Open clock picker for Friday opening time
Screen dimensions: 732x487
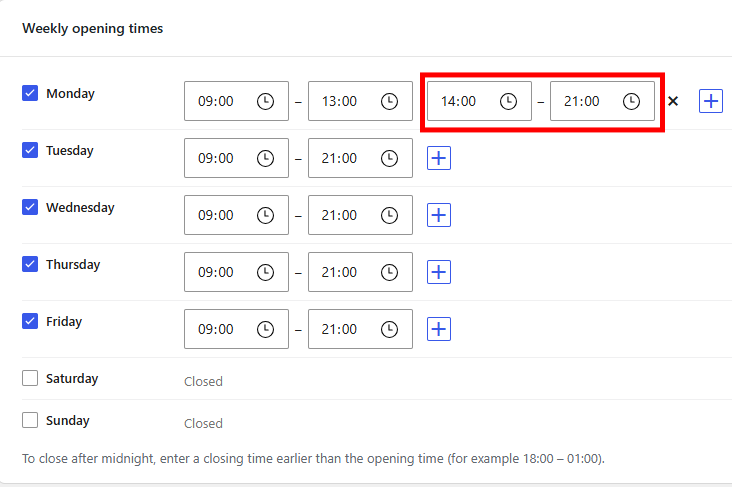click(265, 329)
